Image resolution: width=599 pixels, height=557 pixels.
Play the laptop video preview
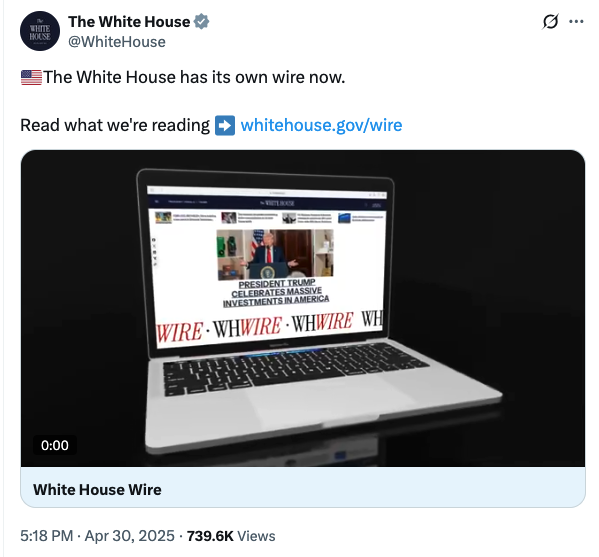coord(303,308)
